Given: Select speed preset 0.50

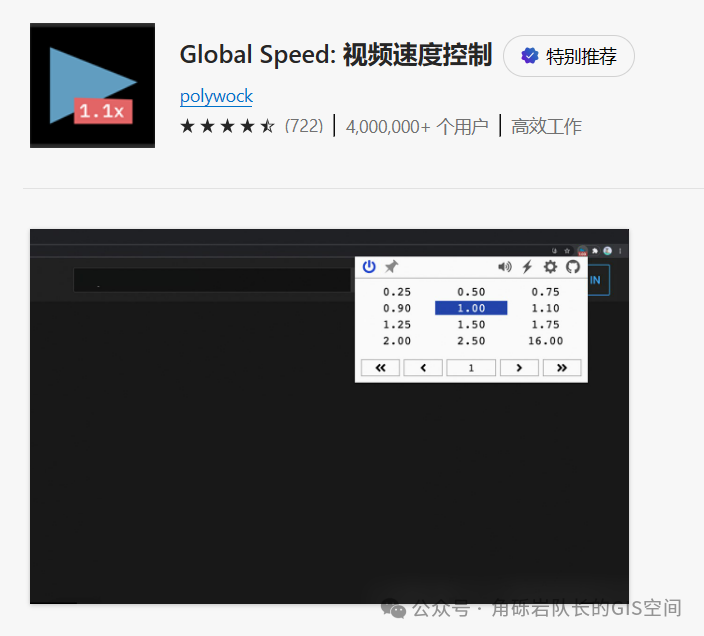Looking at the screenshot, I should point(471,292).
